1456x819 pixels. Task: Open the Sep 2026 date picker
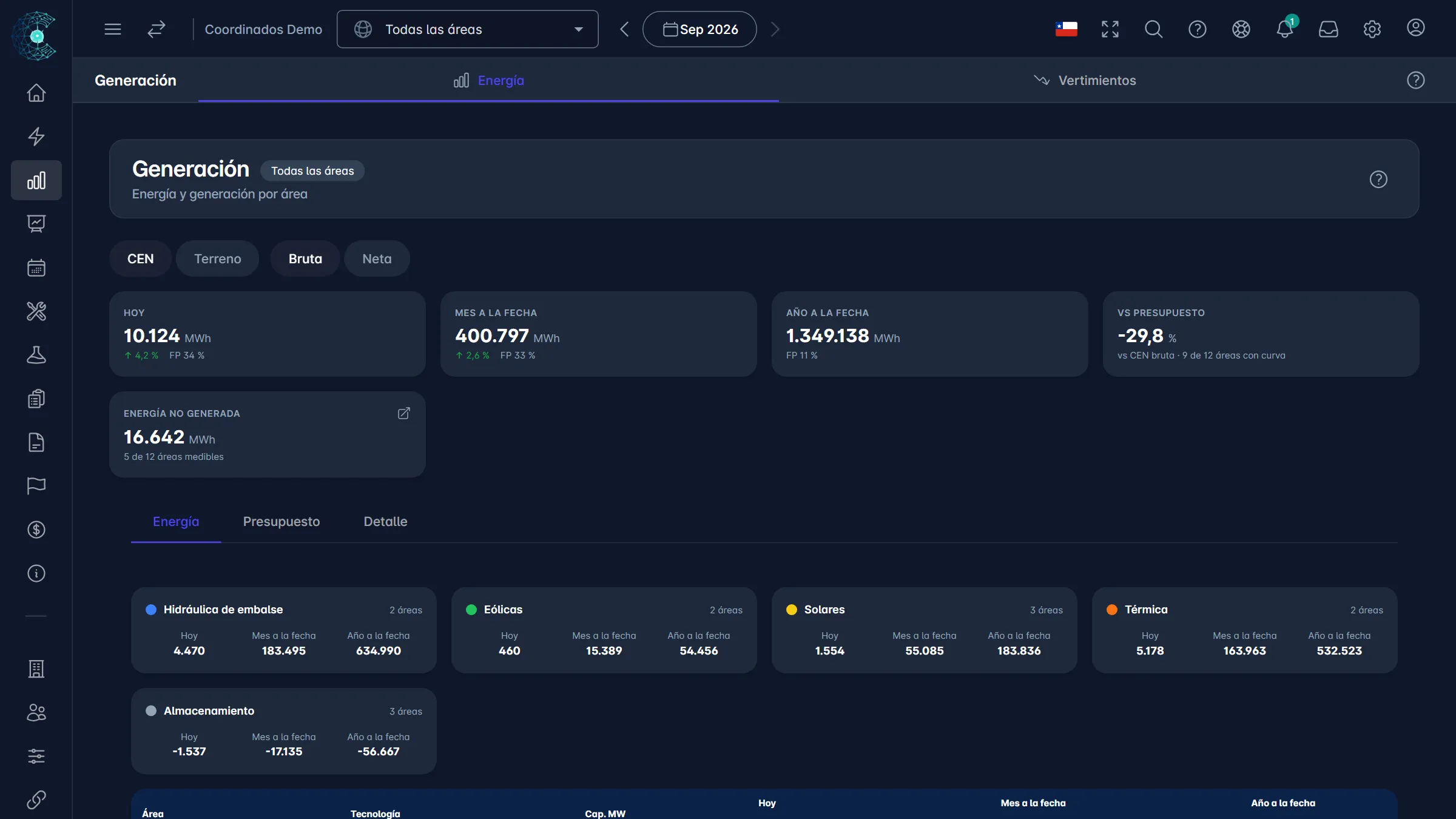tap(699, 29)
